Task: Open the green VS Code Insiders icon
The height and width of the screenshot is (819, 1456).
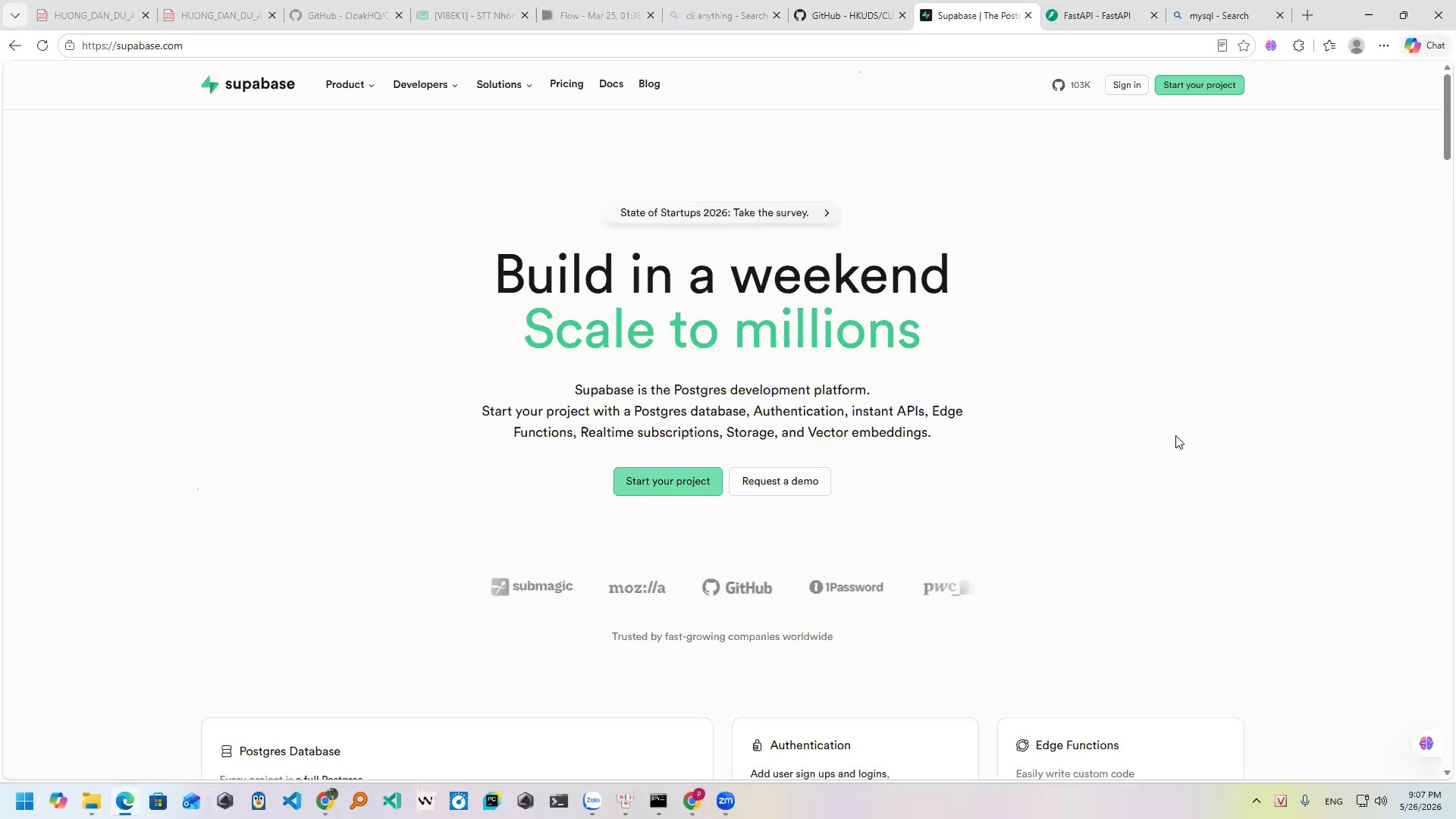Action: (x=392, y=801)
